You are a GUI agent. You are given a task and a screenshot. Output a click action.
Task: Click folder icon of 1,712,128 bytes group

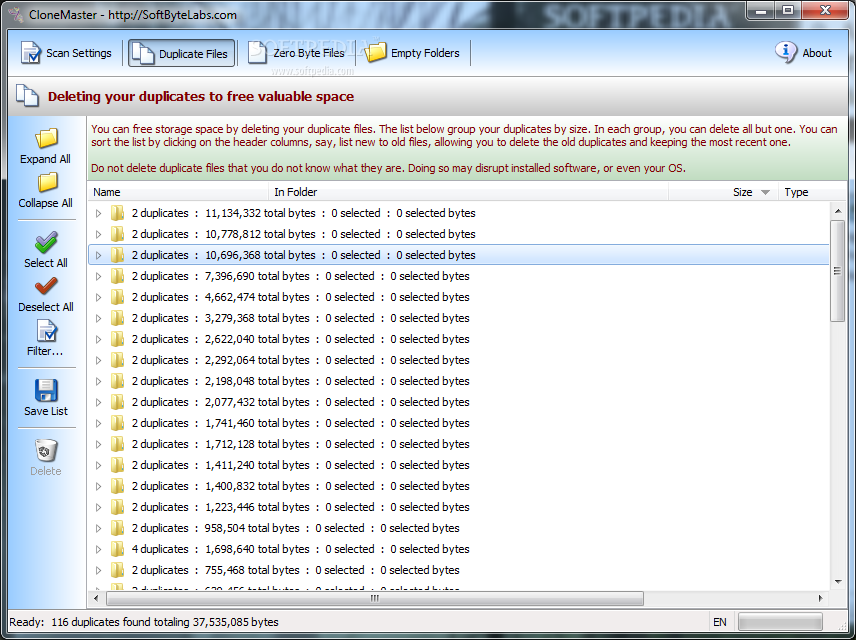117,444
